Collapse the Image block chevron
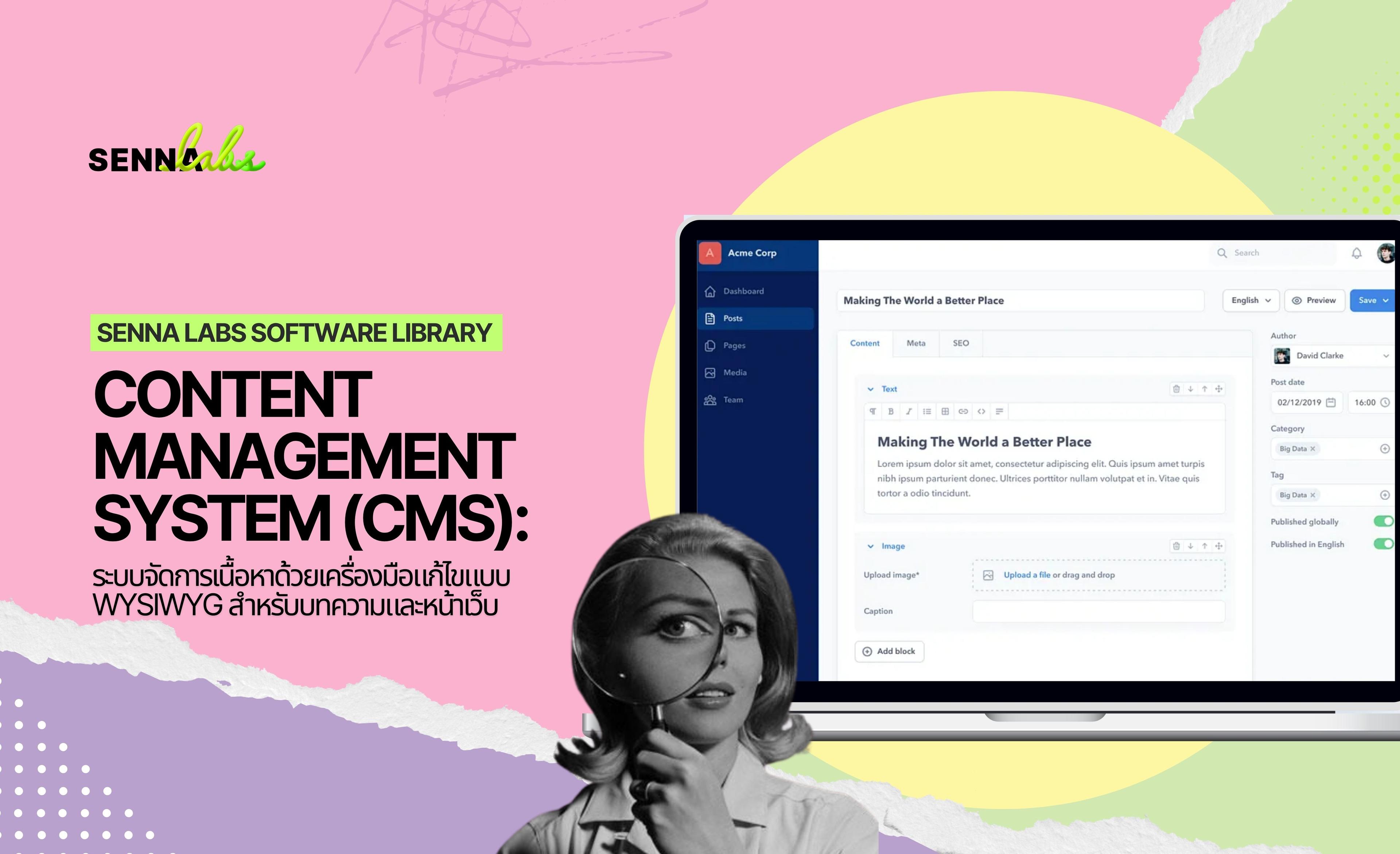 point(870,547)
